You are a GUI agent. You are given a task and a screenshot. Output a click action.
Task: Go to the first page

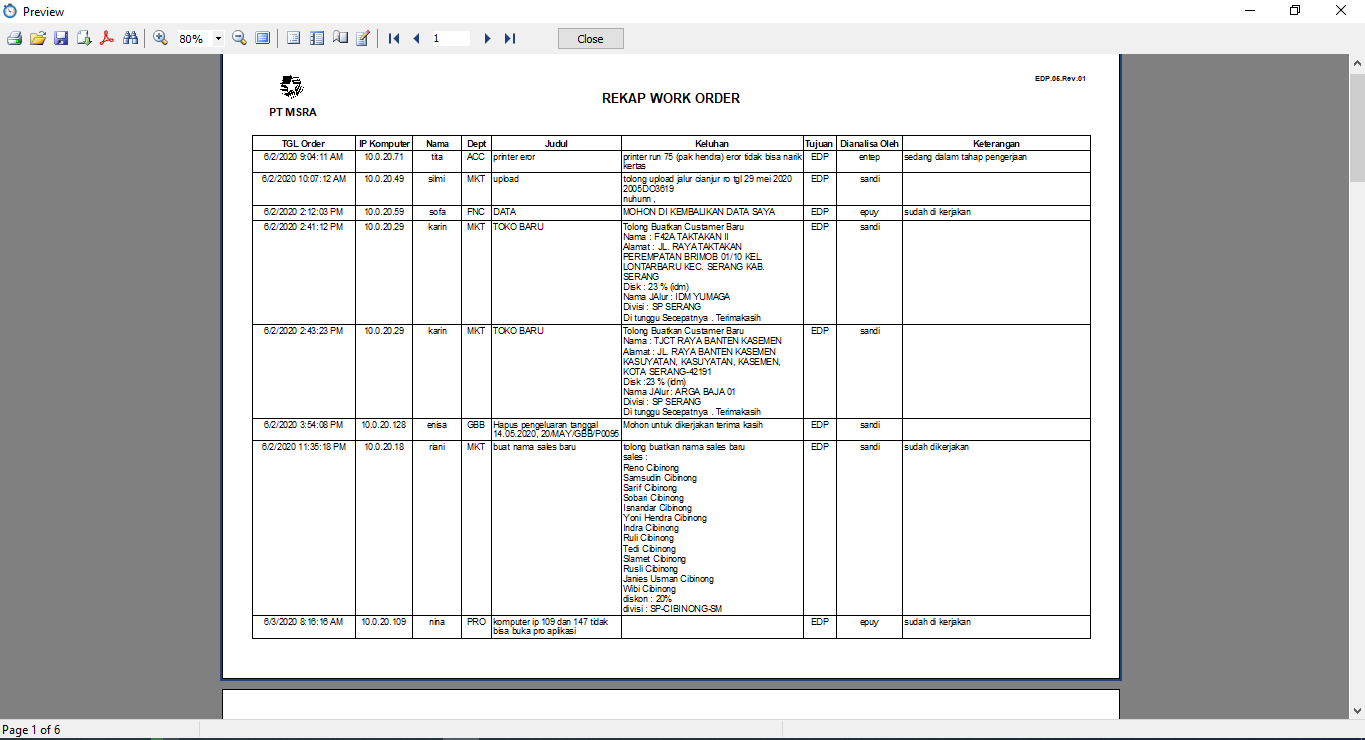click(394, 38)
